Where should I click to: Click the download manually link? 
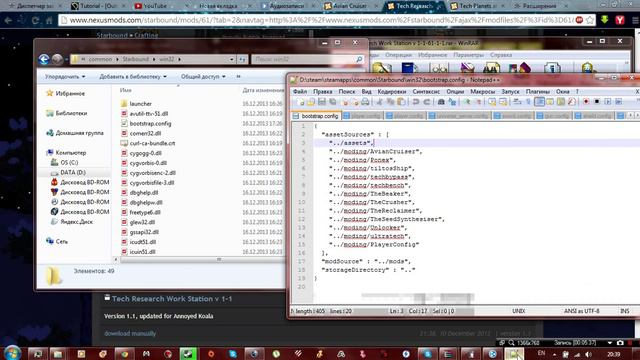pos(130,333)
